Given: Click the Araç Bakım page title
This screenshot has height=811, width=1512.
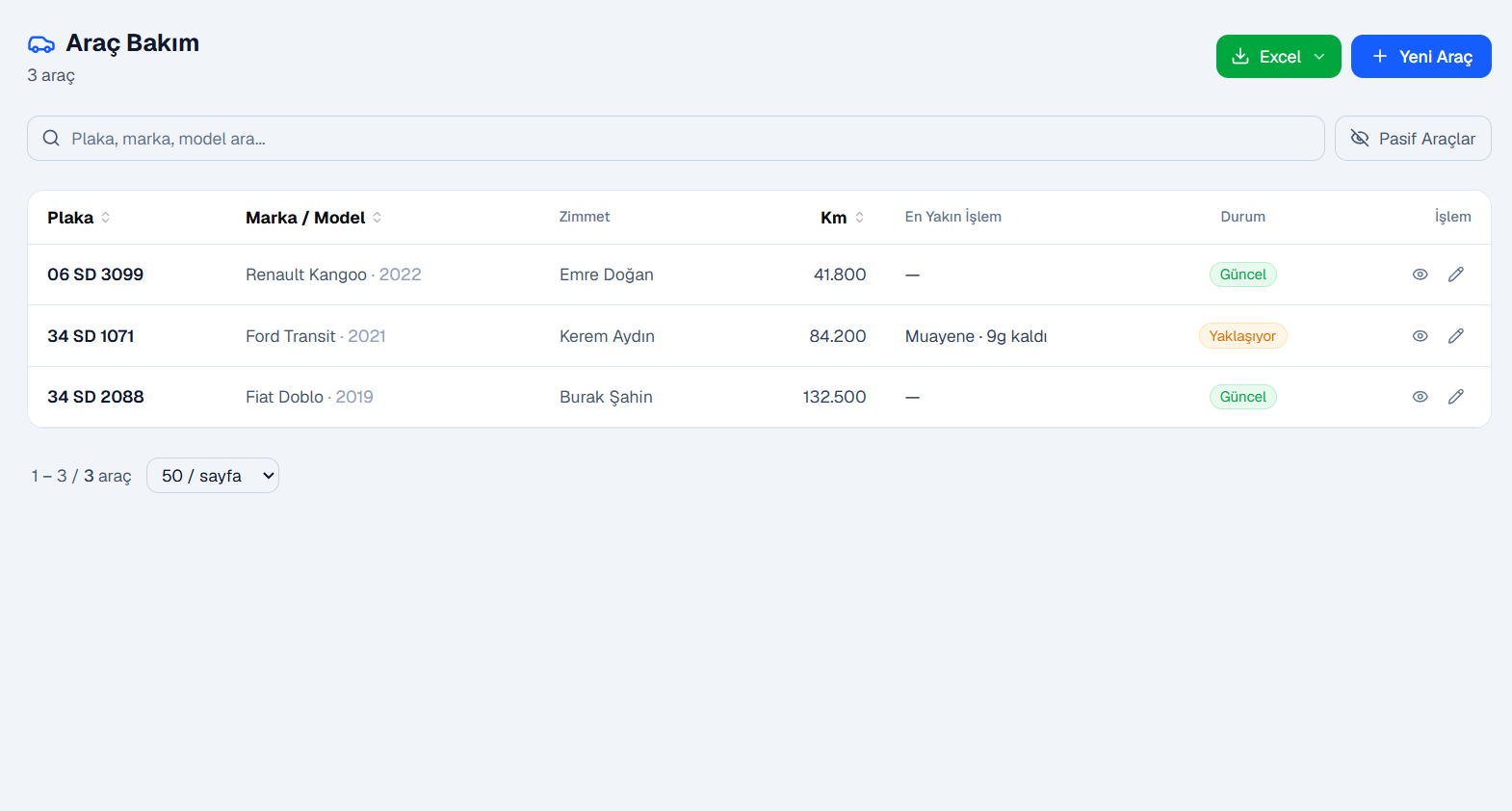Looking at the screenshot, I should (x=132, y=43).
